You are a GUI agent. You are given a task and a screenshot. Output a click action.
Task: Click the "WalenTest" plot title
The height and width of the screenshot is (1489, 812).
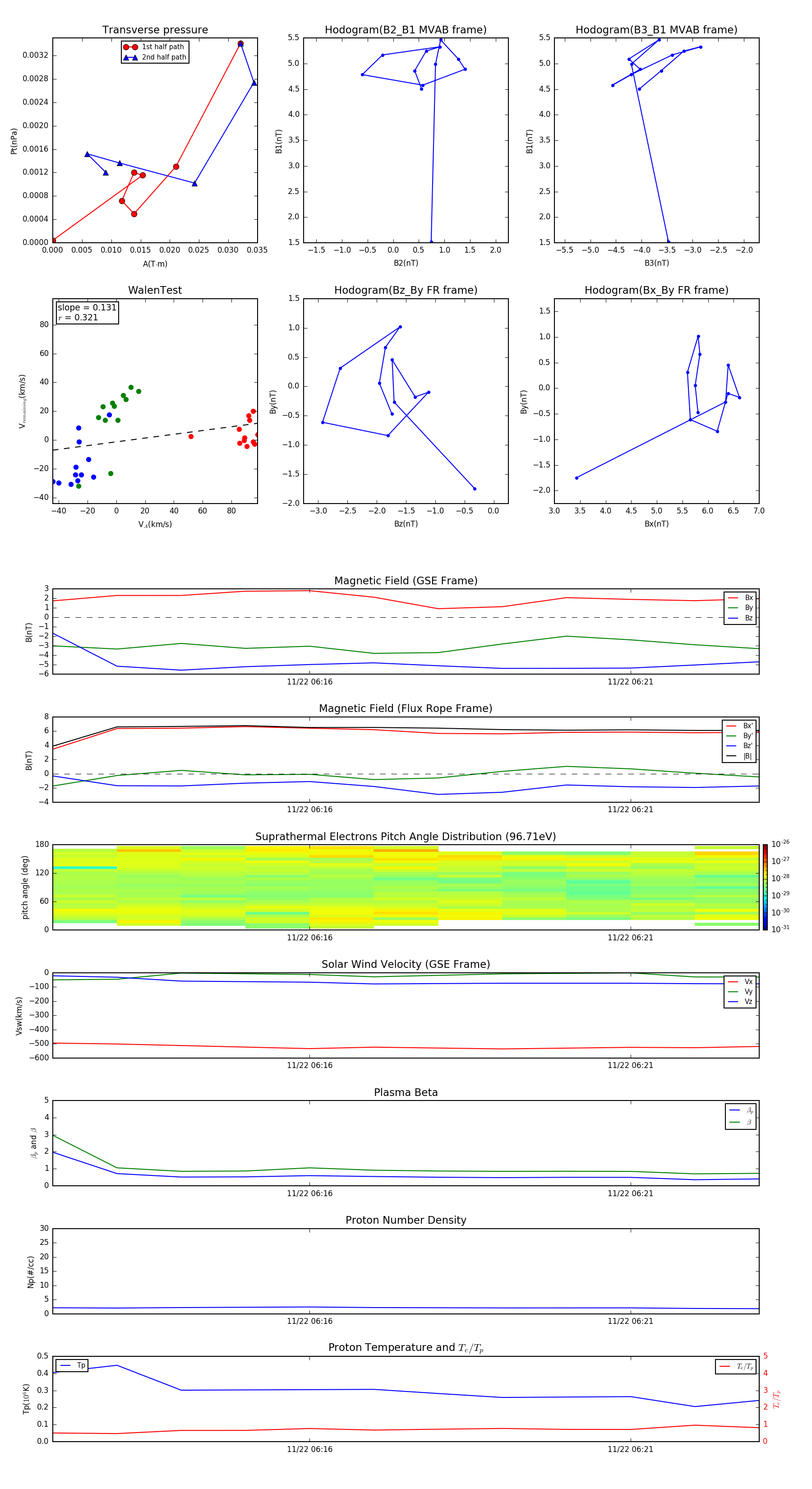pyautogui.click(x=155, y=290)
